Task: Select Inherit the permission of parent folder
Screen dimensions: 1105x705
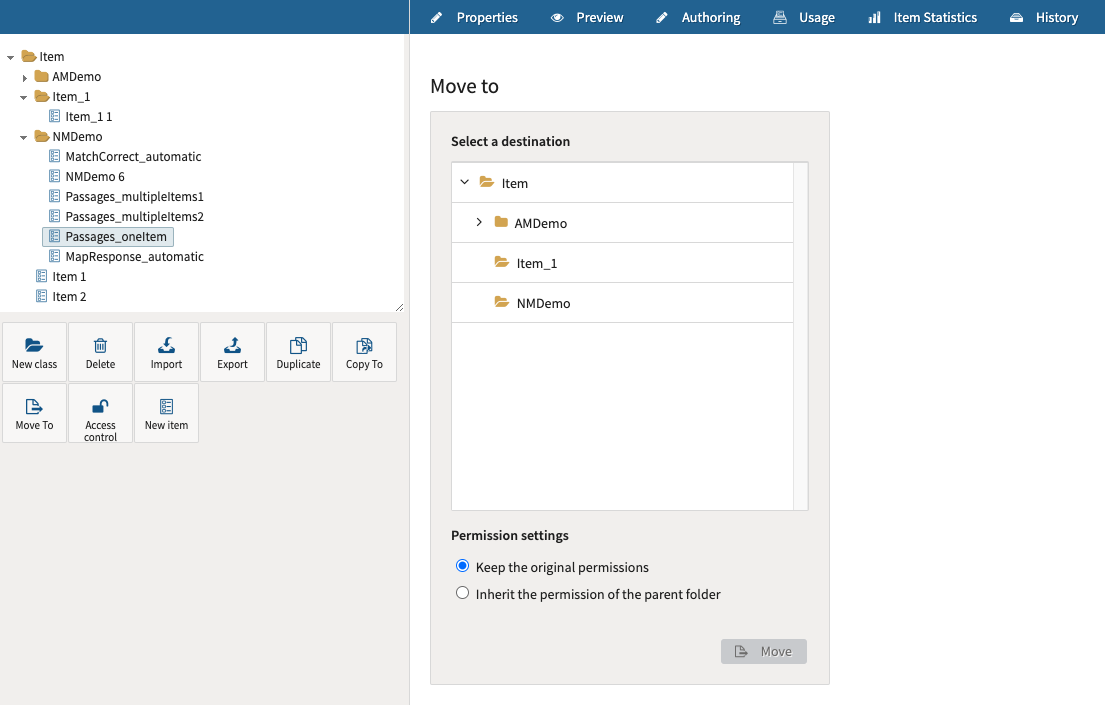Action: (x=462, y=593)
